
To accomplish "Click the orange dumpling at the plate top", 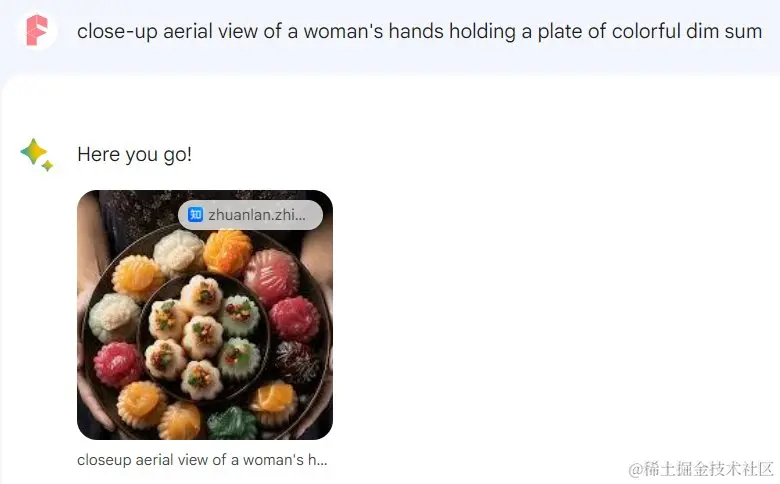I will pos(228,251).
